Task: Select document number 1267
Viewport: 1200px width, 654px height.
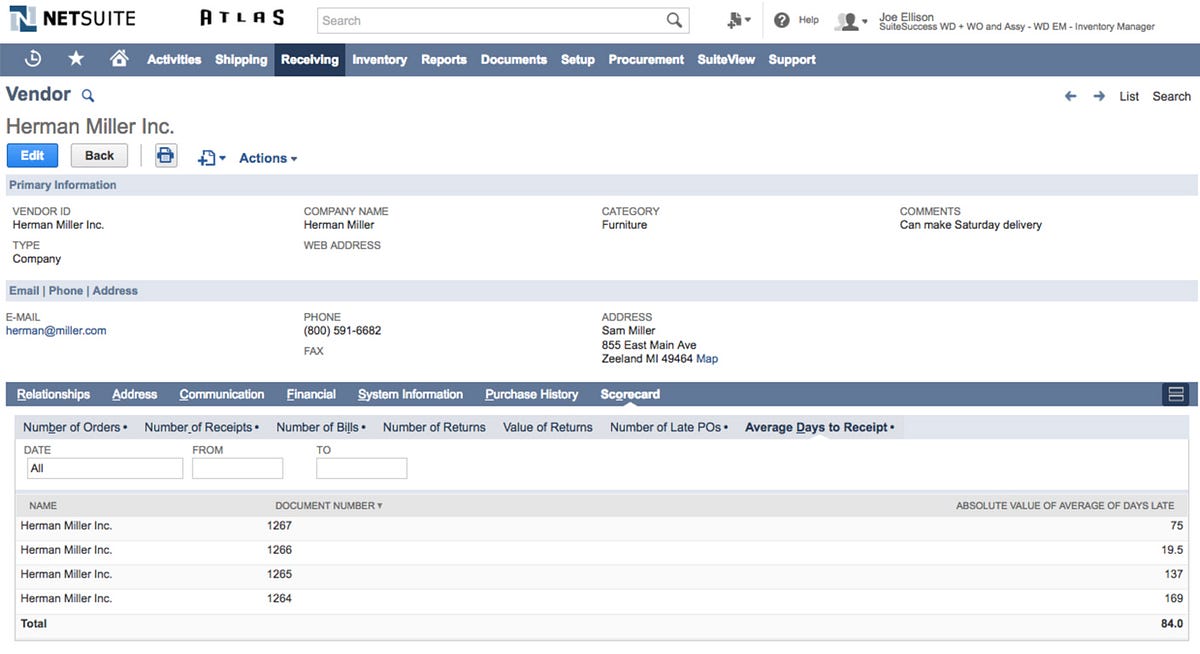Action: click(279, 525)
